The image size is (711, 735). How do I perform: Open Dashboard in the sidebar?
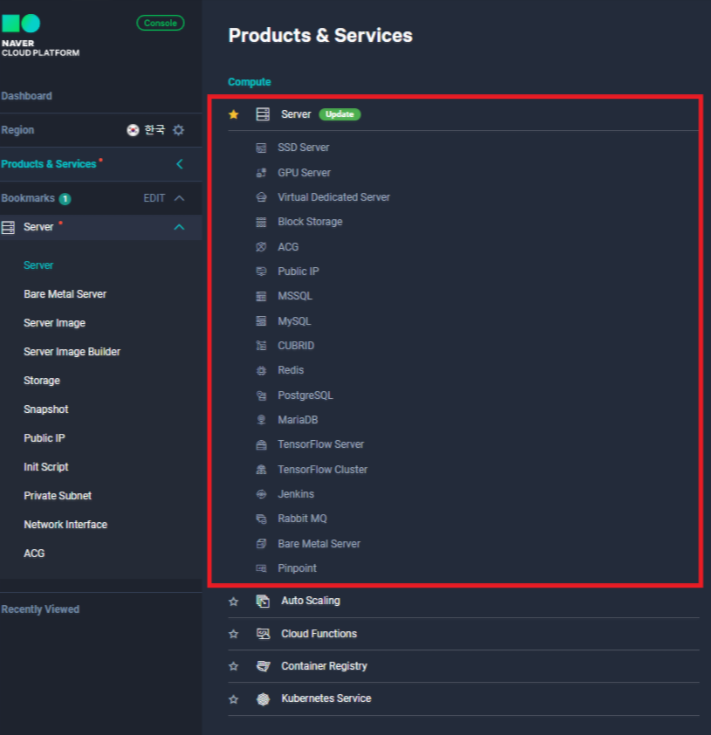tap(27, 96)
